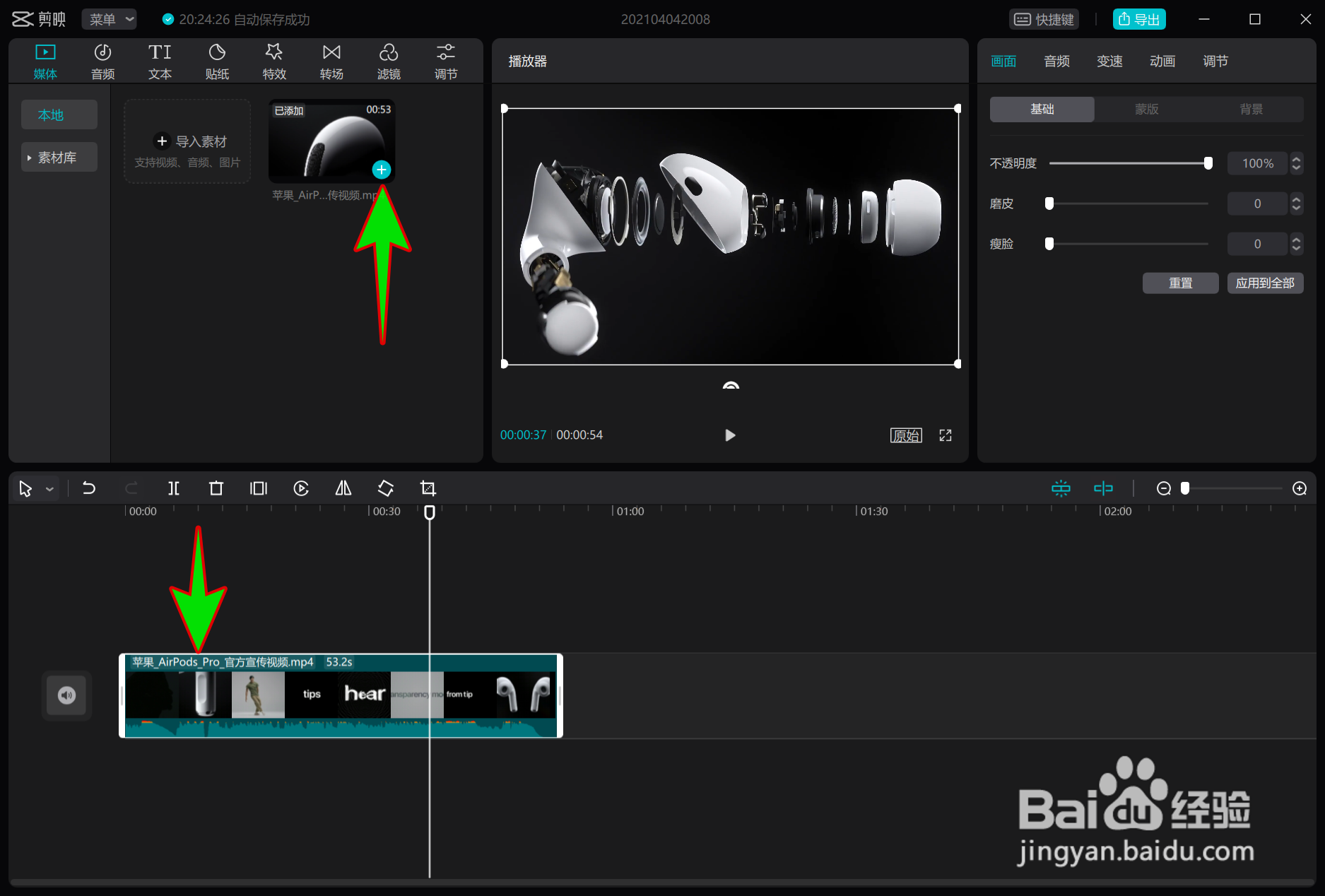The height and width of the screenshot is (896, 1325).
Task: Decrease opacity with the stepper down arrow
Action: point(1296,169)
